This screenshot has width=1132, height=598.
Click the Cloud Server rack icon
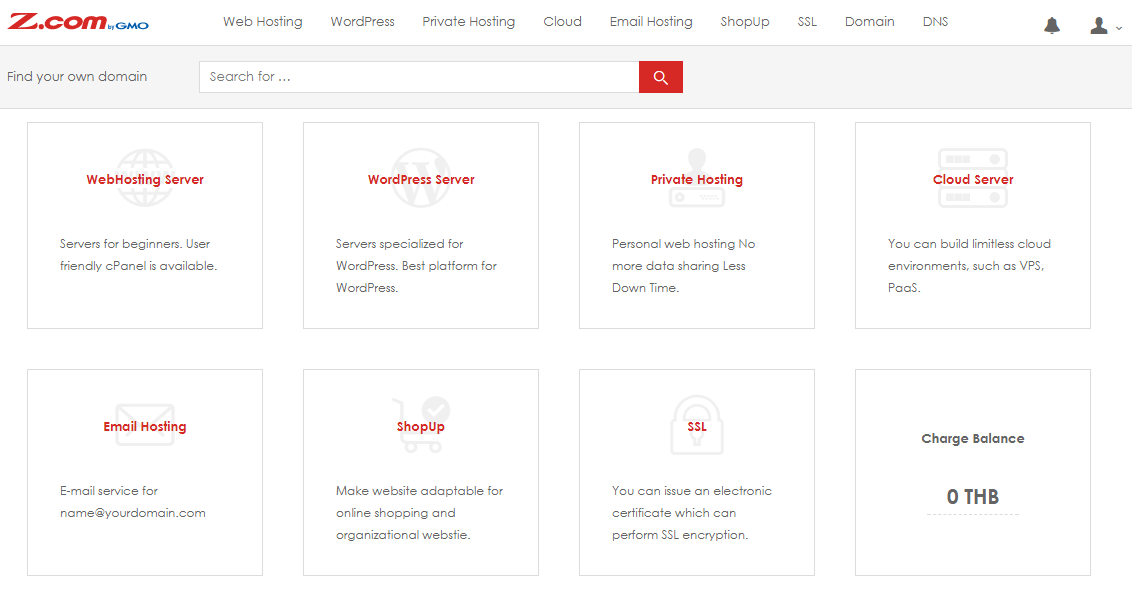point(972,178)
